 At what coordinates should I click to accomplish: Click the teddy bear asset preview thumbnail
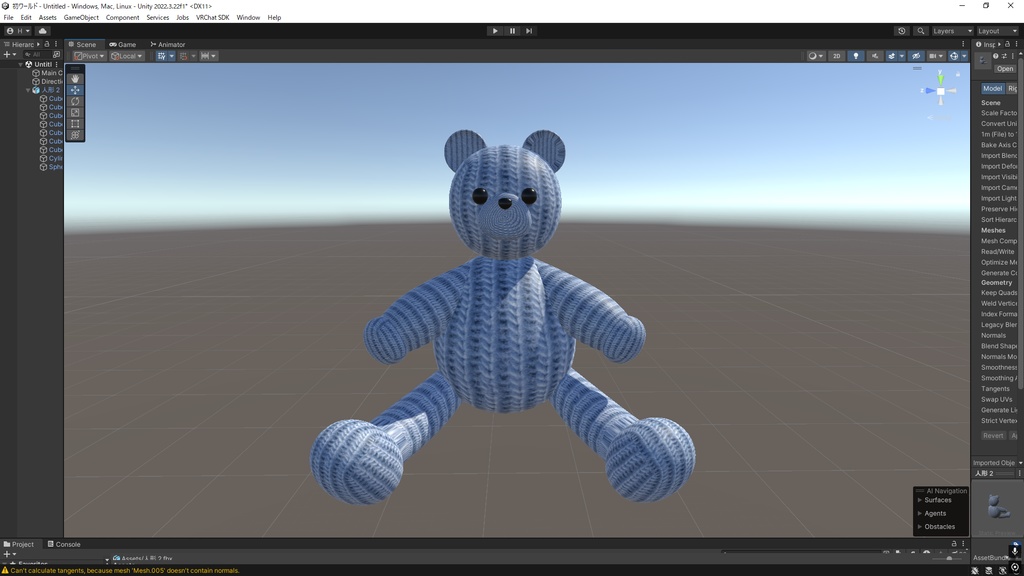pos(996,507)
